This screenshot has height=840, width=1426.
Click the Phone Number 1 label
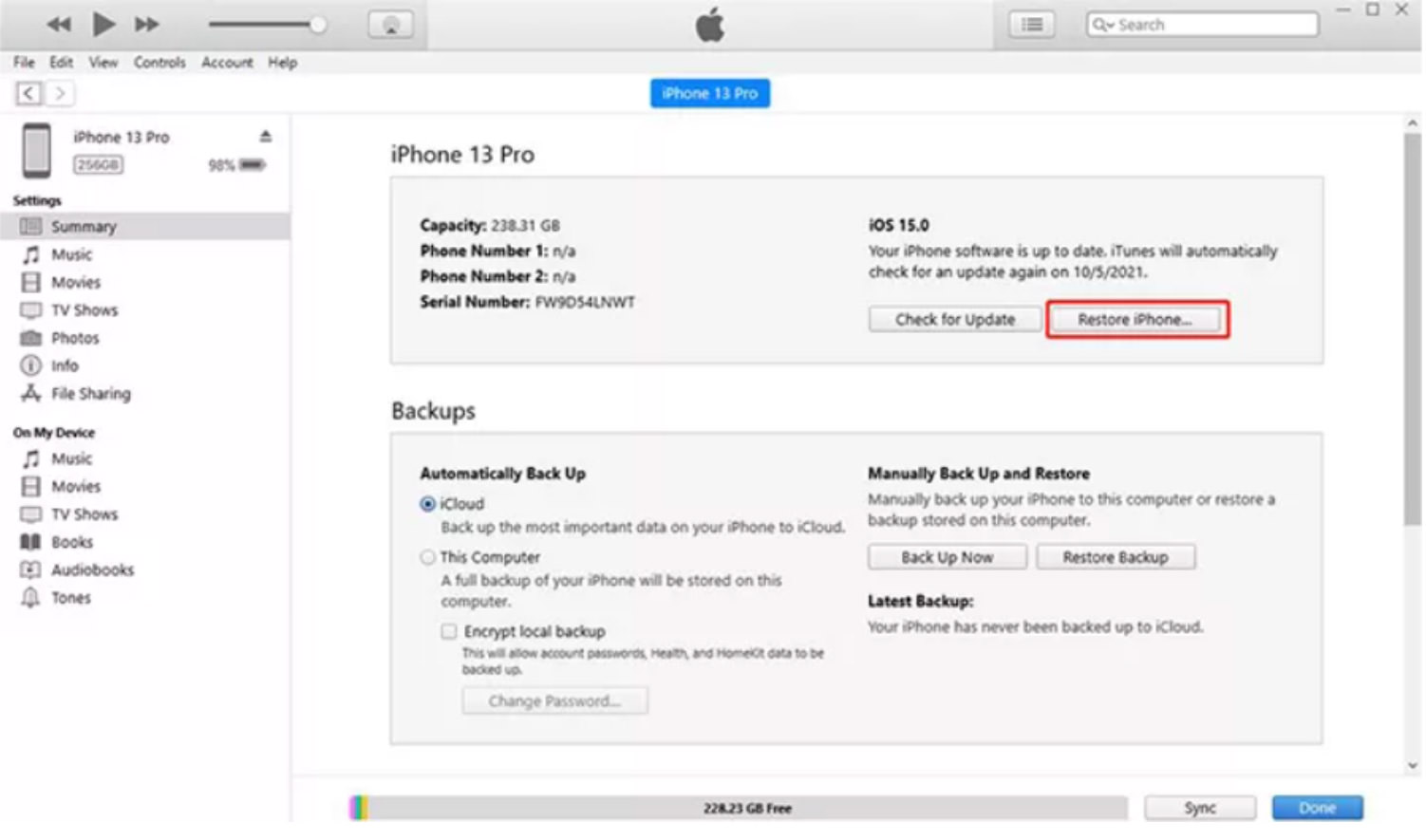(x=484, y=251)
